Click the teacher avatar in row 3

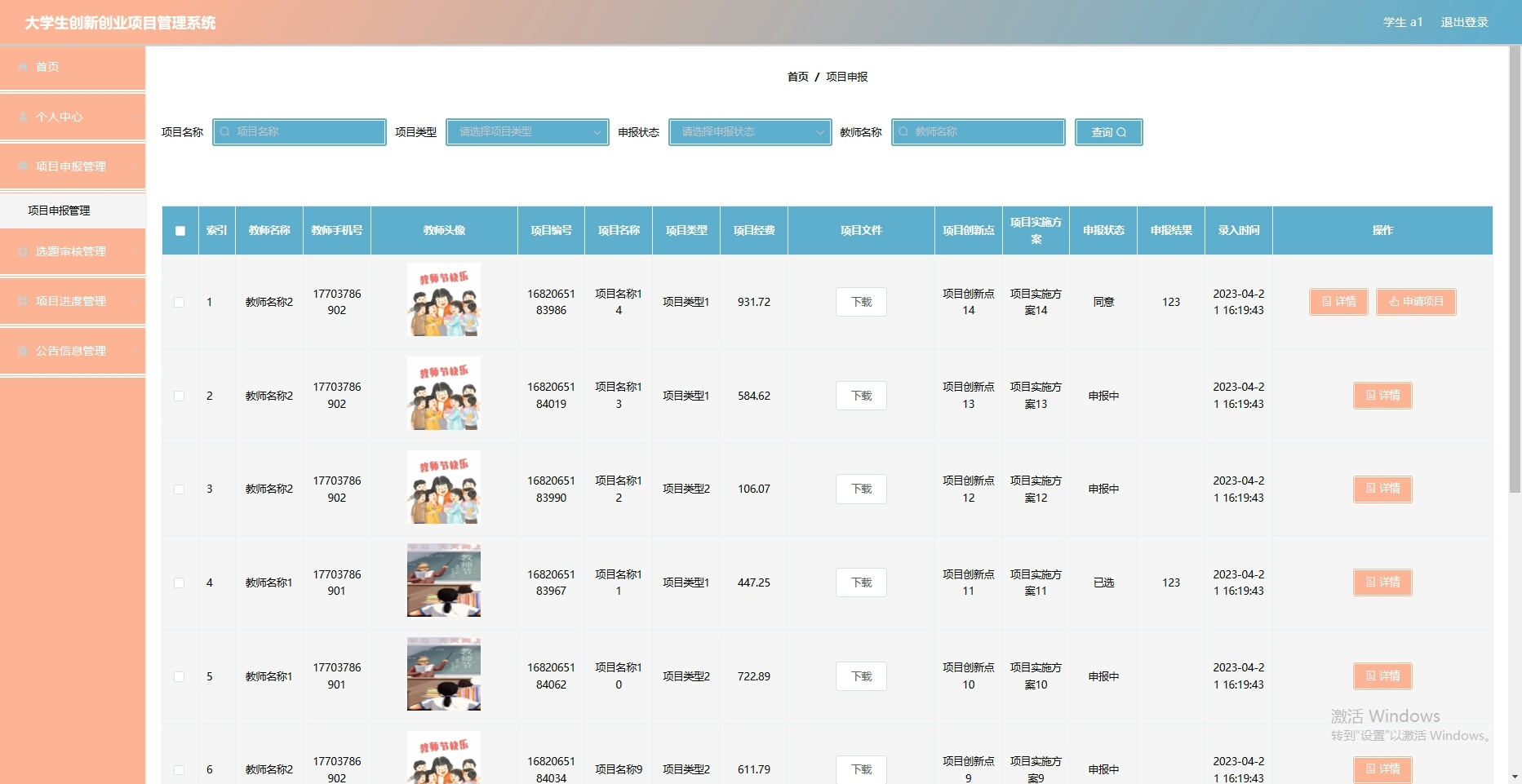[x=444, y=487]
